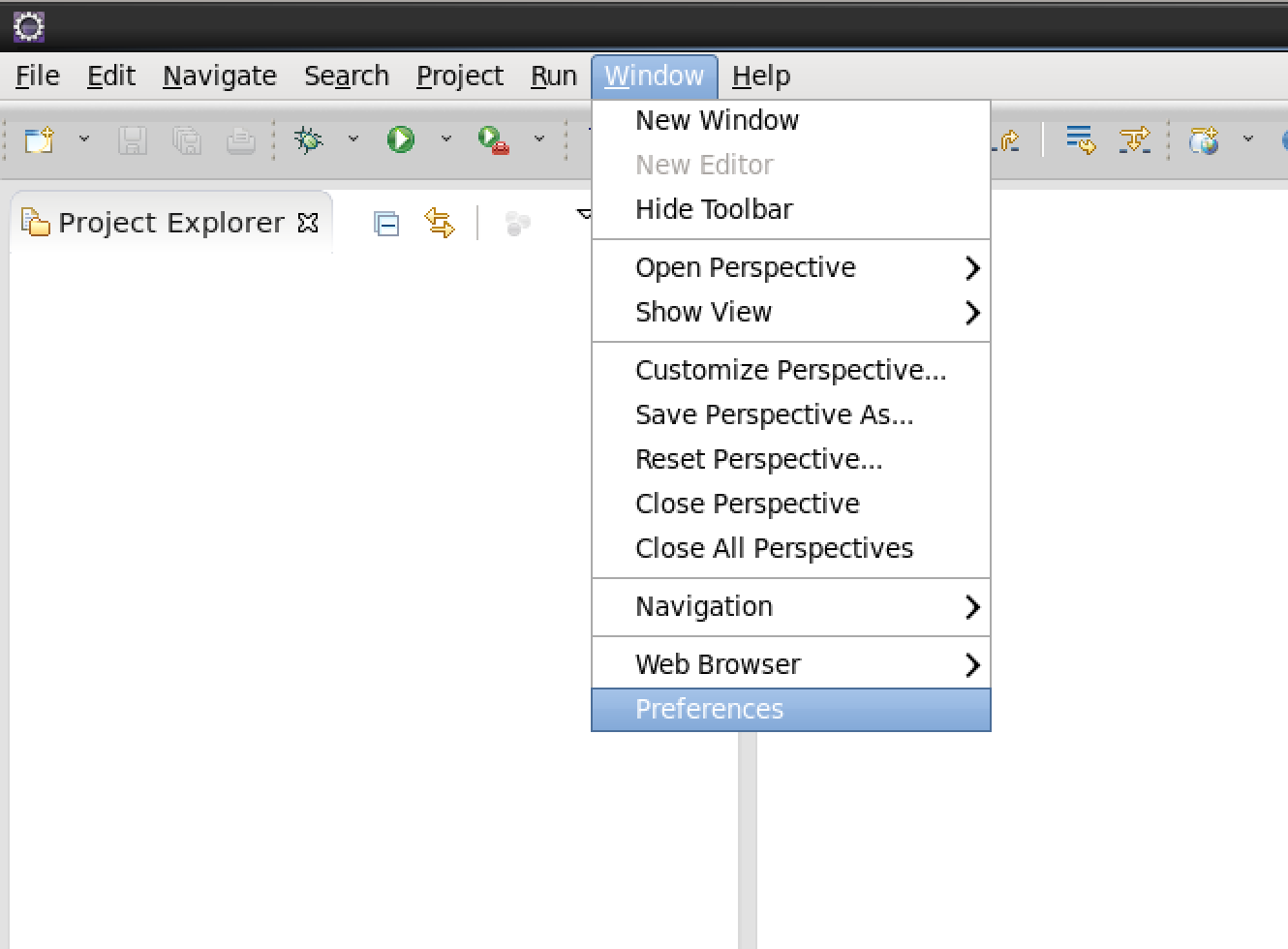
Task: Open the dropdown arrow beside the Debug icon
Action: pos(353,139)
